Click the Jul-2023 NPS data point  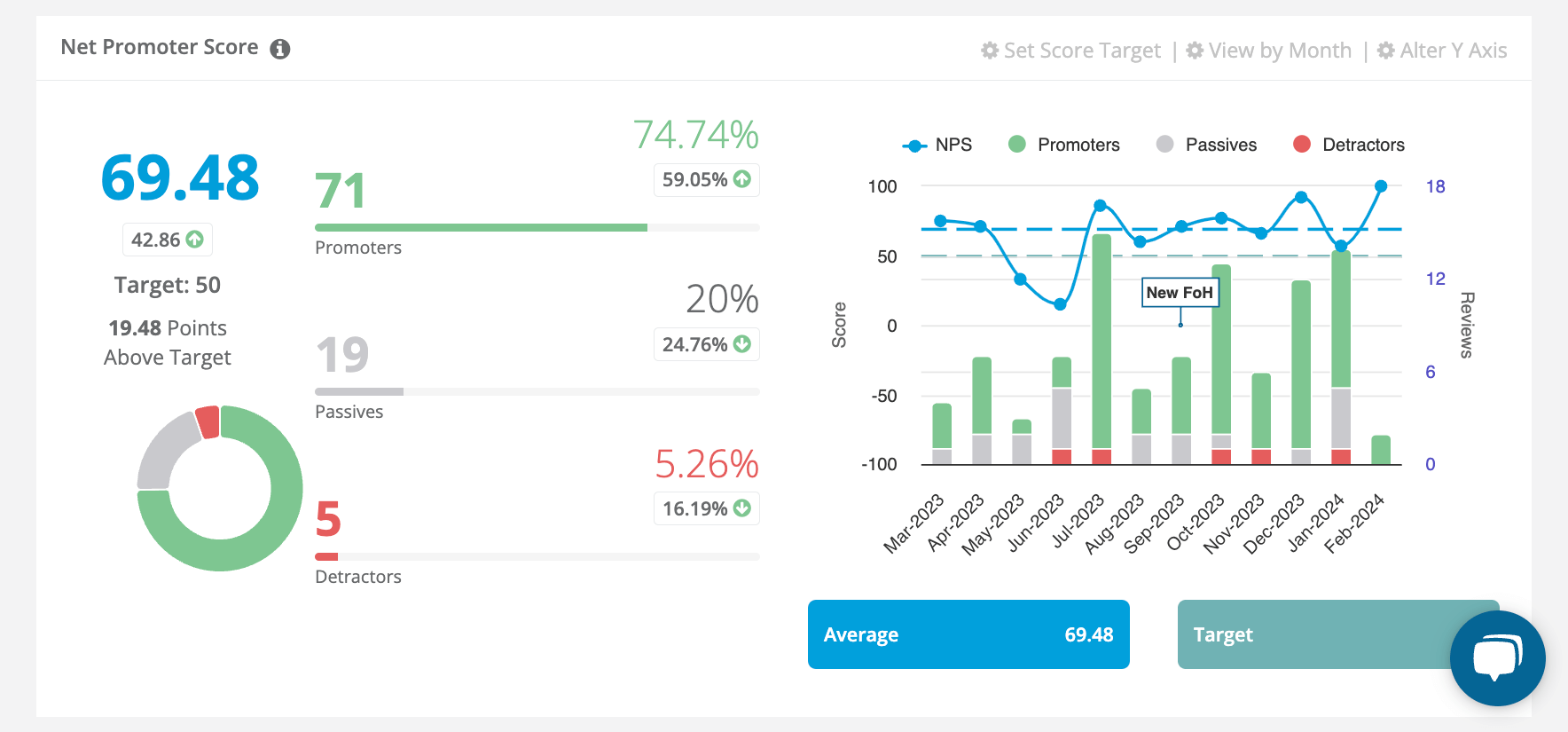click(1101, 205)
